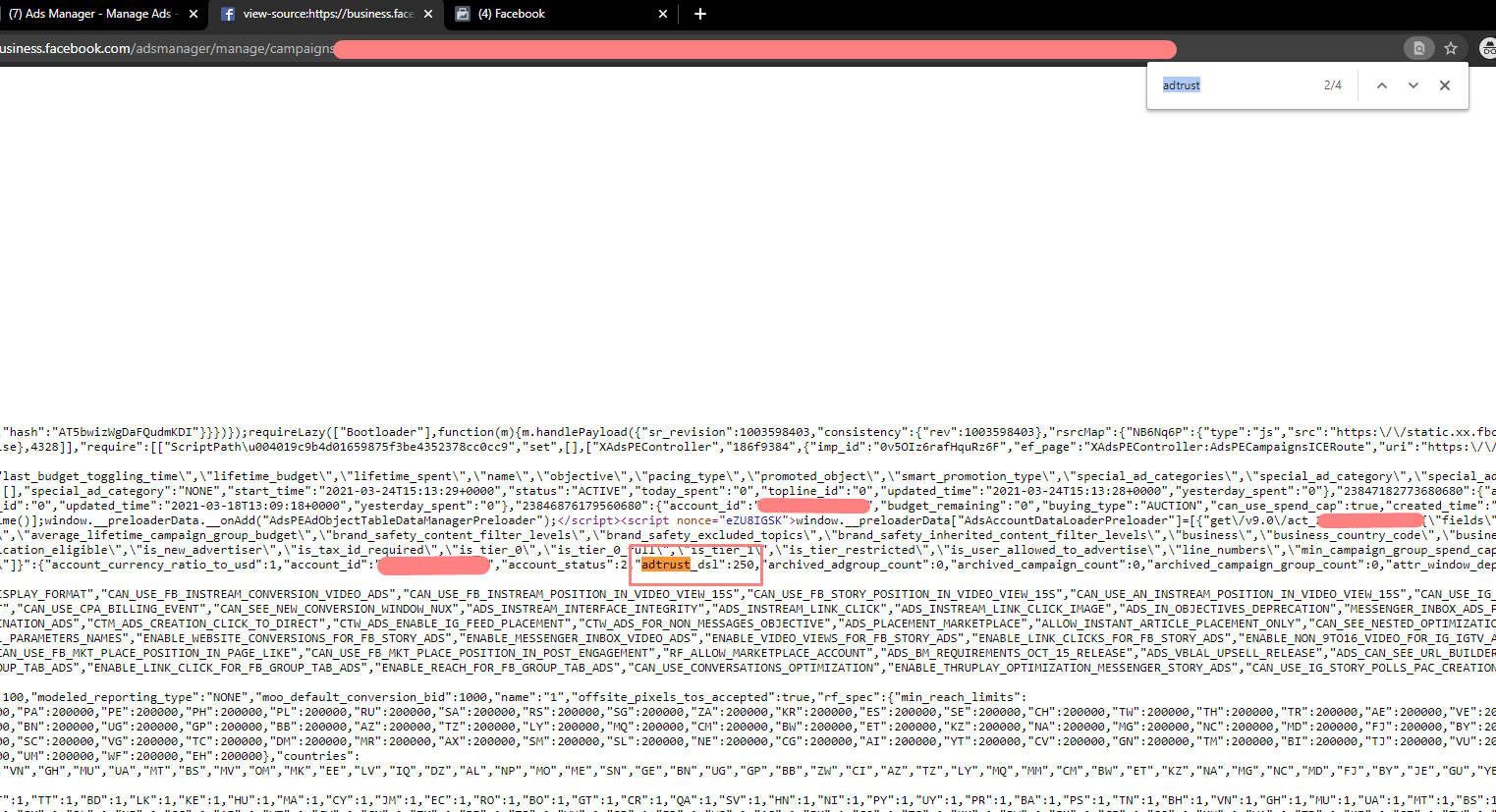Click the 'Bootloader' string in requireLazy
This screenshot has height=812, width=1496.
pyautogui.click(x=381, y=432)
